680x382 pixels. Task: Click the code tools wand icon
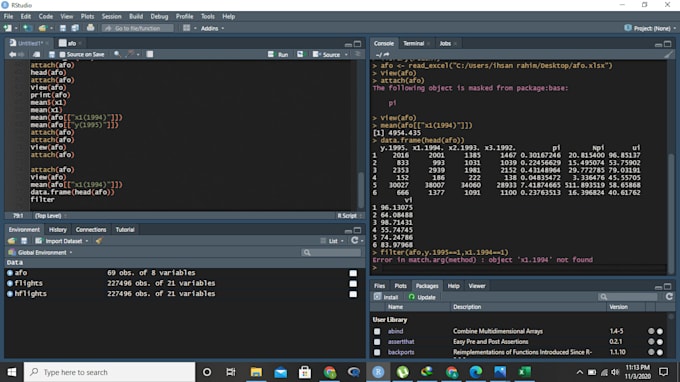pos(130,54)
